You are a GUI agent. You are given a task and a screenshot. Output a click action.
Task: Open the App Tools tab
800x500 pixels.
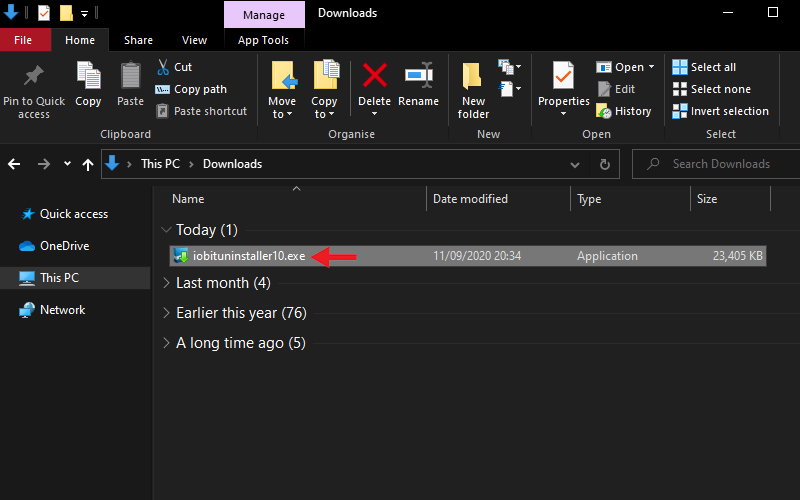(x=263, y=40)
